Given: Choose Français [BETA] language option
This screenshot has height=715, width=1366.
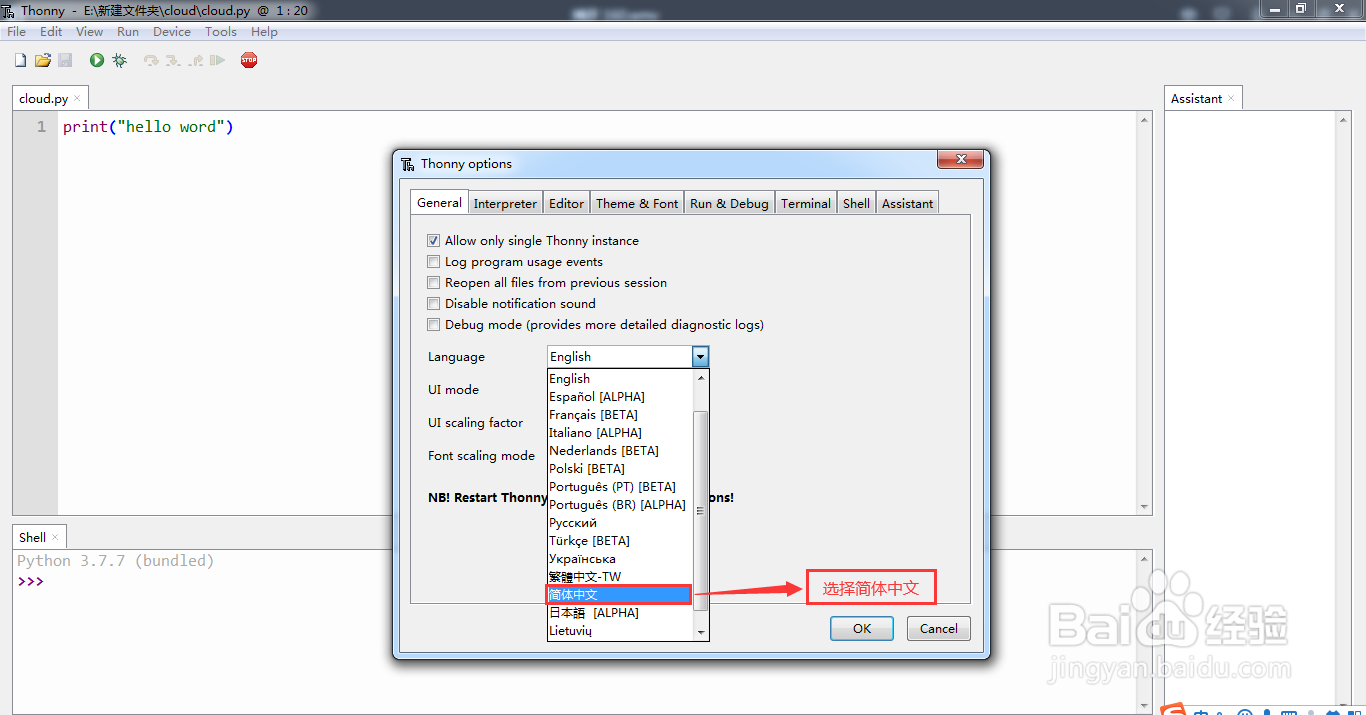Looking at the screenshot, I should pos(620,415).
